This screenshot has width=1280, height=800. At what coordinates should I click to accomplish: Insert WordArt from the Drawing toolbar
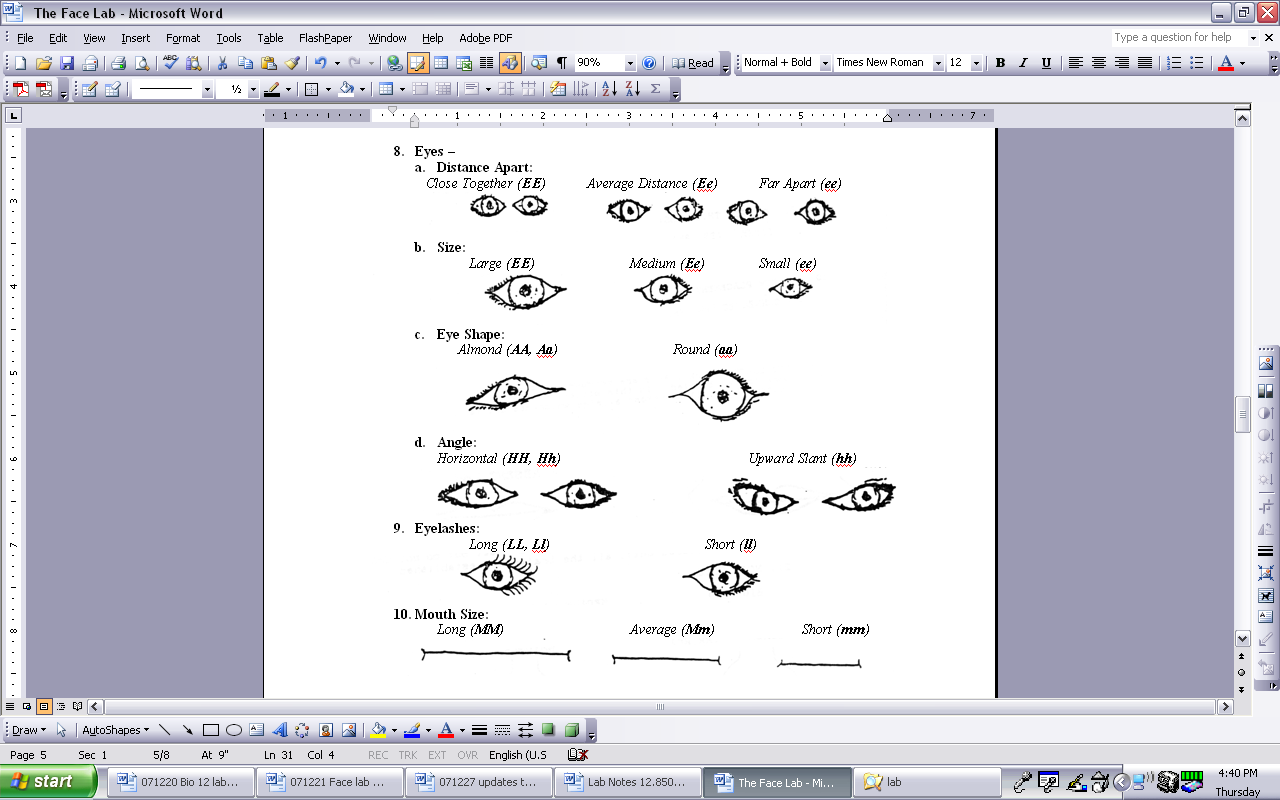point(279,730)
